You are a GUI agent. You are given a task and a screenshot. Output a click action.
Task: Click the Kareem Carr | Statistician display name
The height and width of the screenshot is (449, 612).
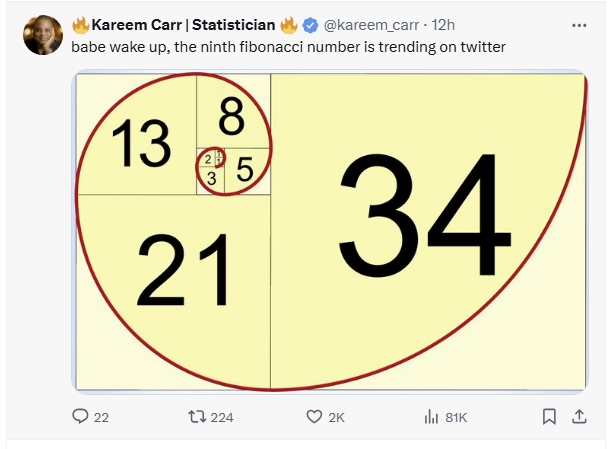click(x=183, y=25)
